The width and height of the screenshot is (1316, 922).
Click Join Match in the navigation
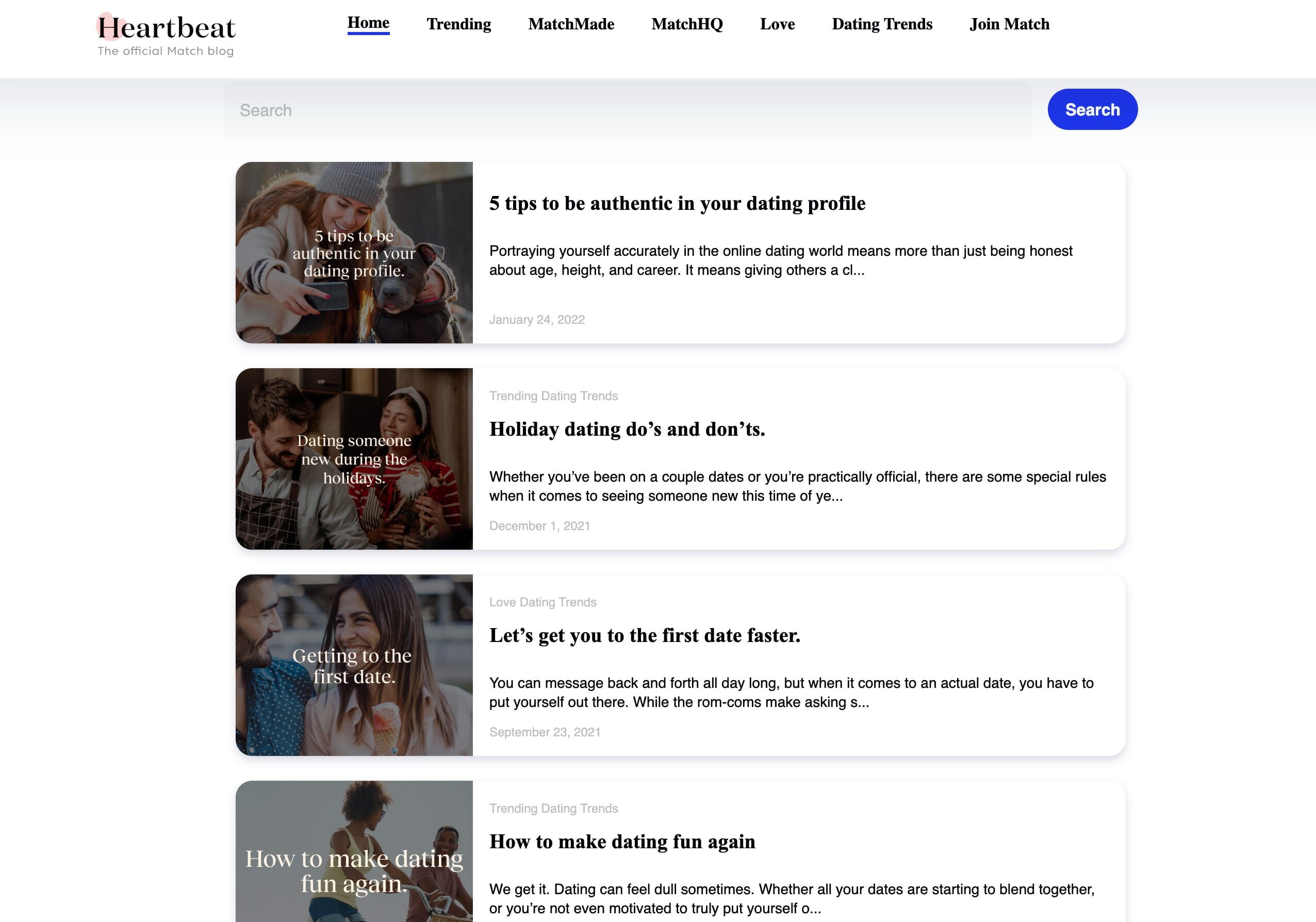click(1010, 24)
